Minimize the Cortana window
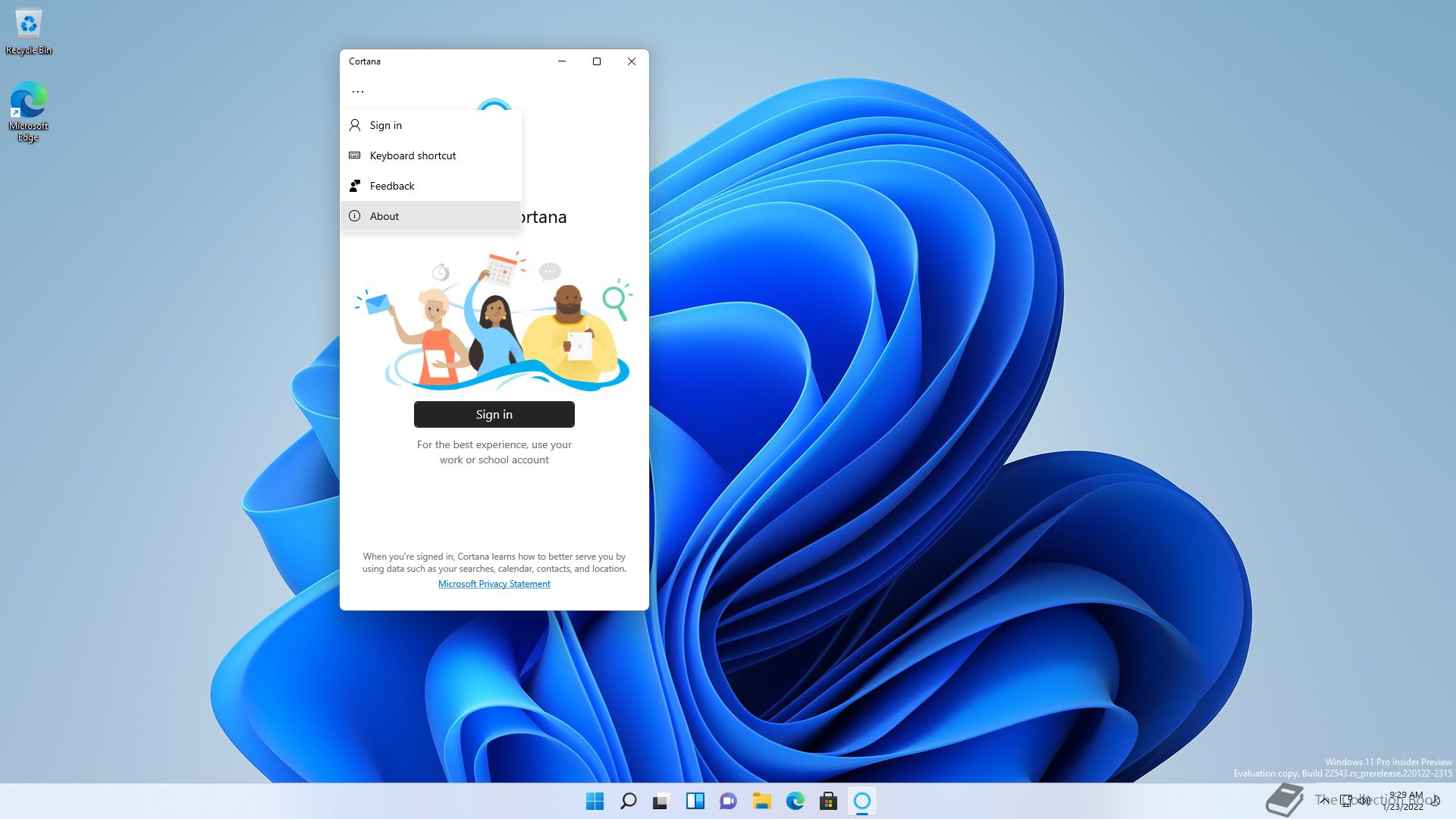The height and width of the screenshot is (819, 1456). pyautogui.click(x=562, y=61)
